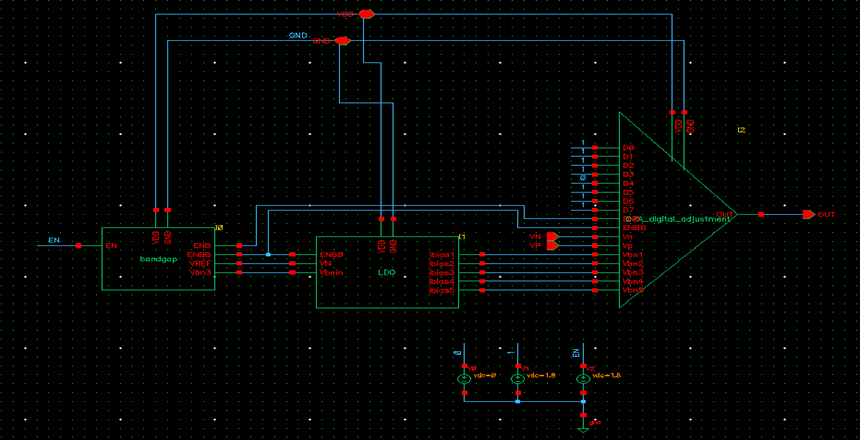
Task: Click the OUT output pin
Action: [808, 214]
